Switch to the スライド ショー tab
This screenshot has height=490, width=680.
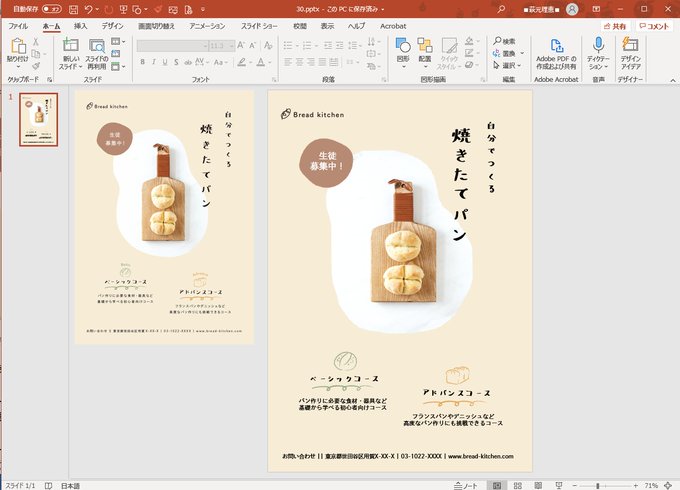pyautogui.click(x=259, y=26)
